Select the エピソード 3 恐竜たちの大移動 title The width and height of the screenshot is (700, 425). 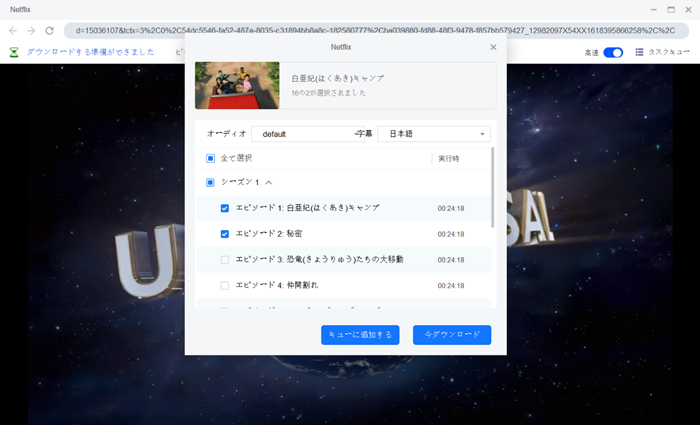(x=319, y=259)
